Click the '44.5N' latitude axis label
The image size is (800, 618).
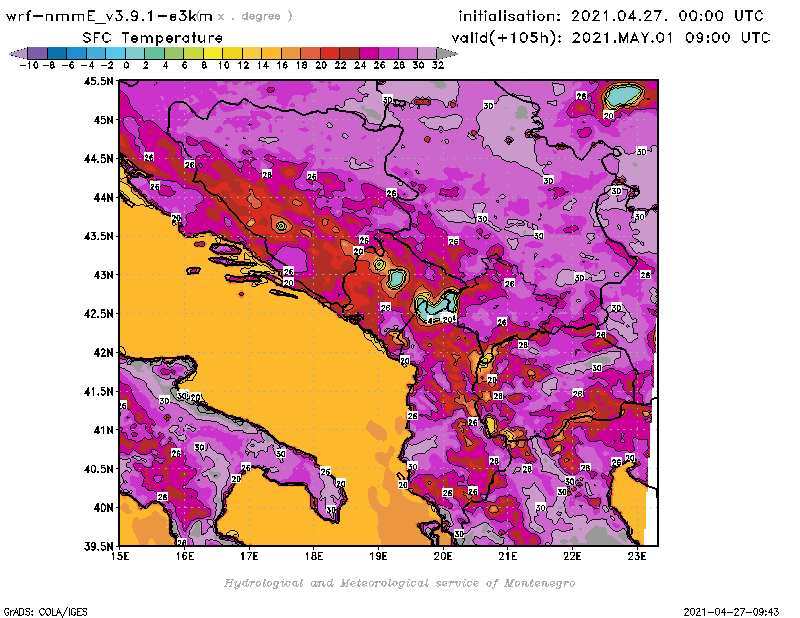tap(98, 159)
